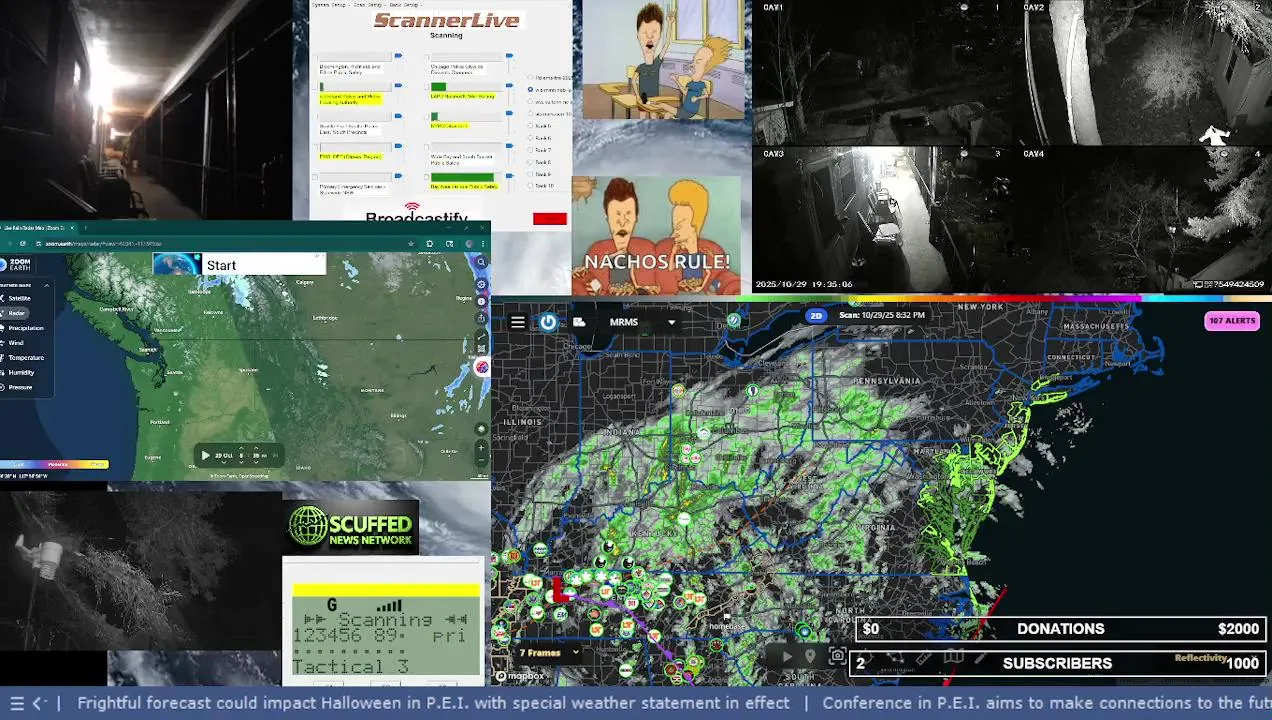Click the map icon in radar bottom toolbar
This screenshot has height=720, width=1272.
(x=954, y=656)
